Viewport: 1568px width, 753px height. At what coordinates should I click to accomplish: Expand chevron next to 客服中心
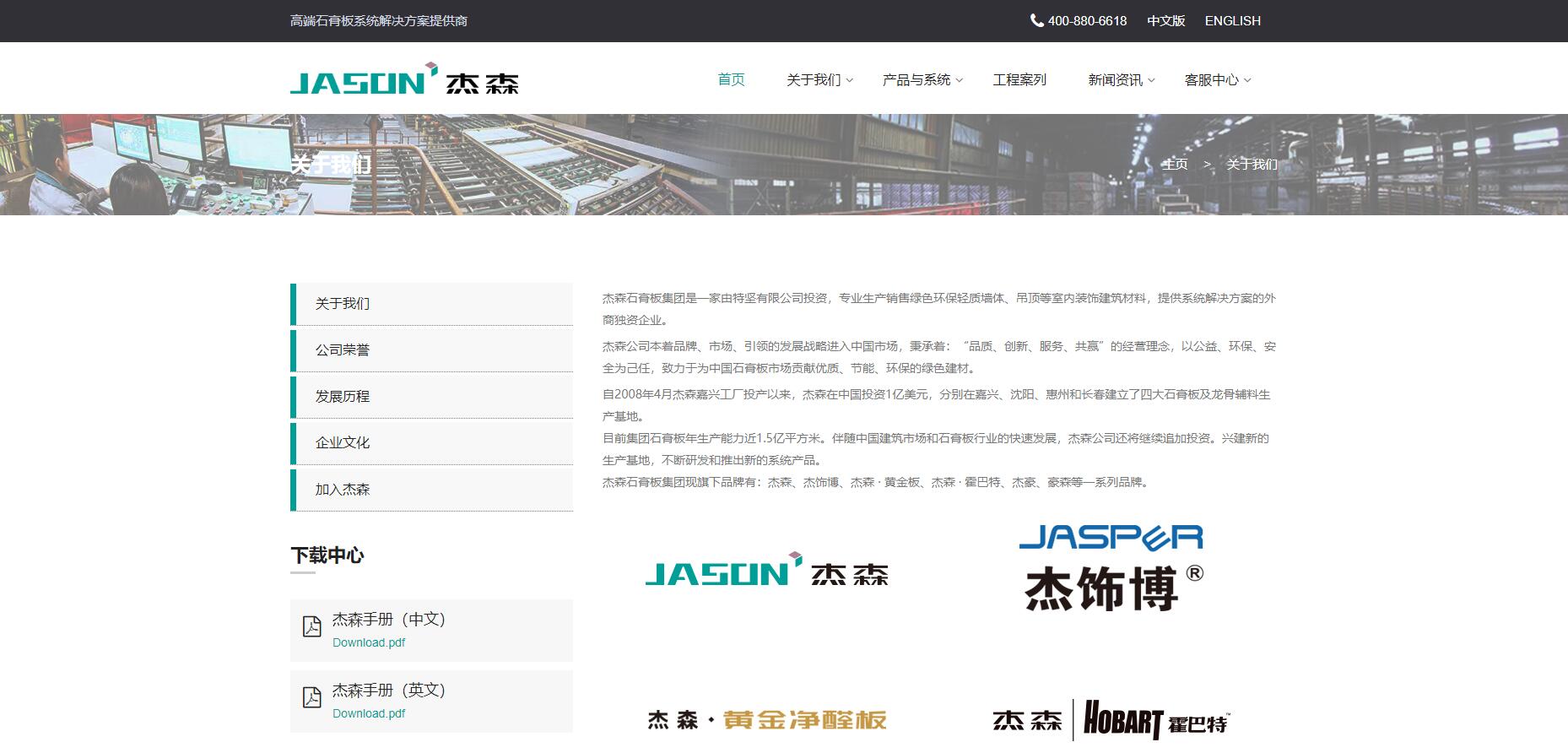1247,80
